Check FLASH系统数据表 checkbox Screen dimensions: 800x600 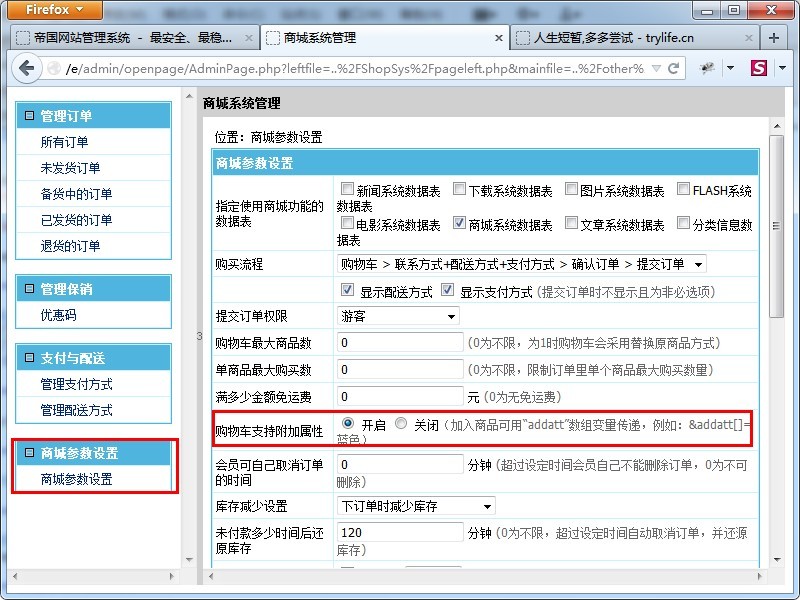683,189
